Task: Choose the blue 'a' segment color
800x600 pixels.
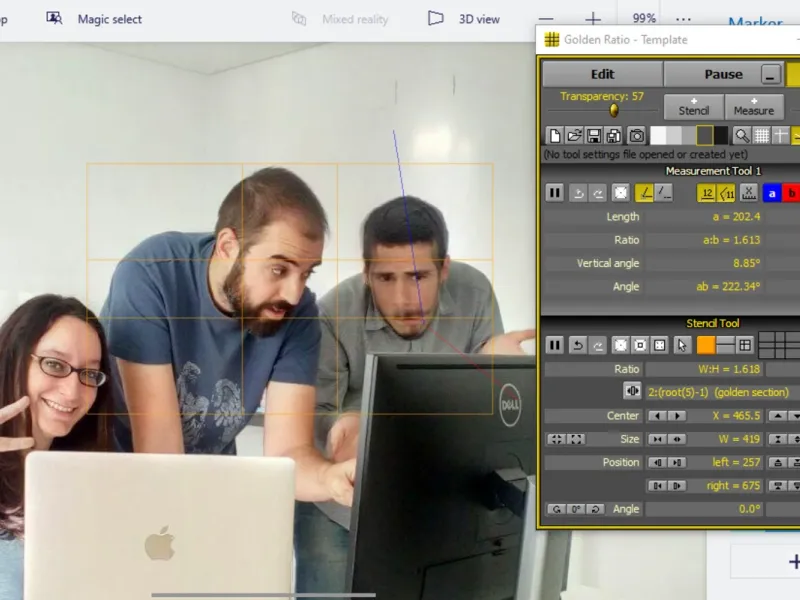Action: tap(772, 193)
